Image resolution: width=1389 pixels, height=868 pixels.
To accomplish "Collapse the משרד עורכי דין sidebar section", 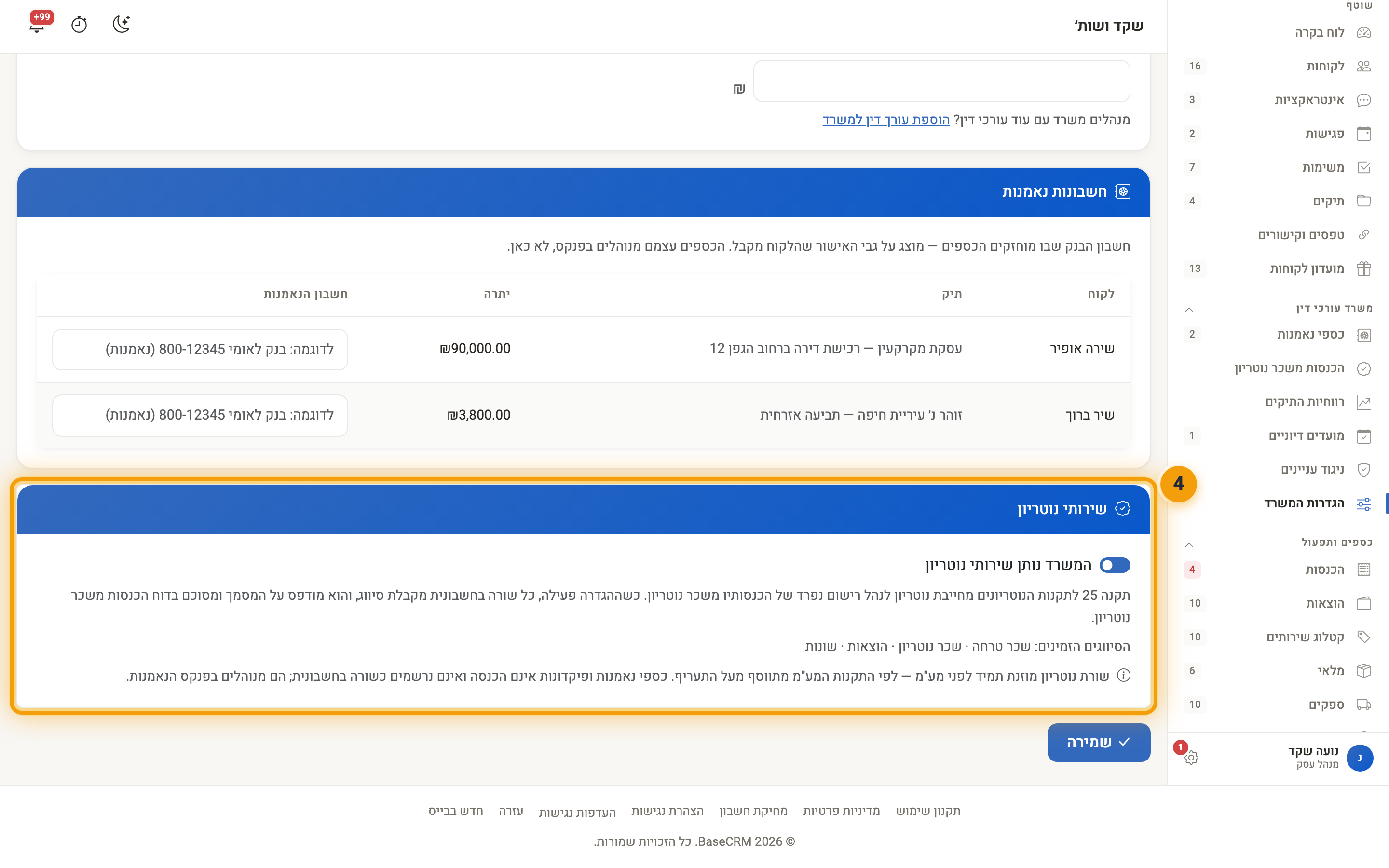I will (x=1189, y=310).
